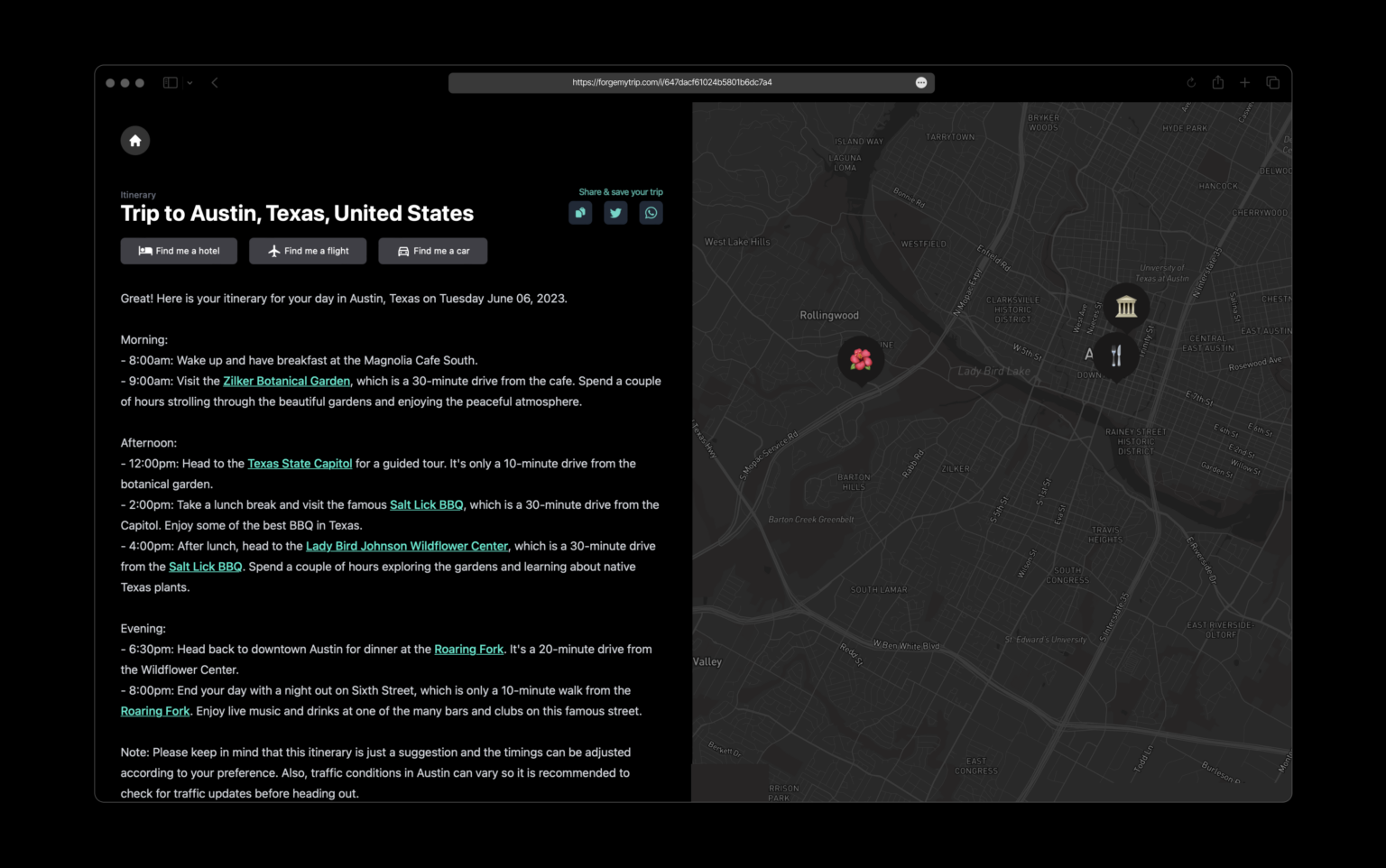
Task: Share the trip on Twitter
Action: coord(615,213)
